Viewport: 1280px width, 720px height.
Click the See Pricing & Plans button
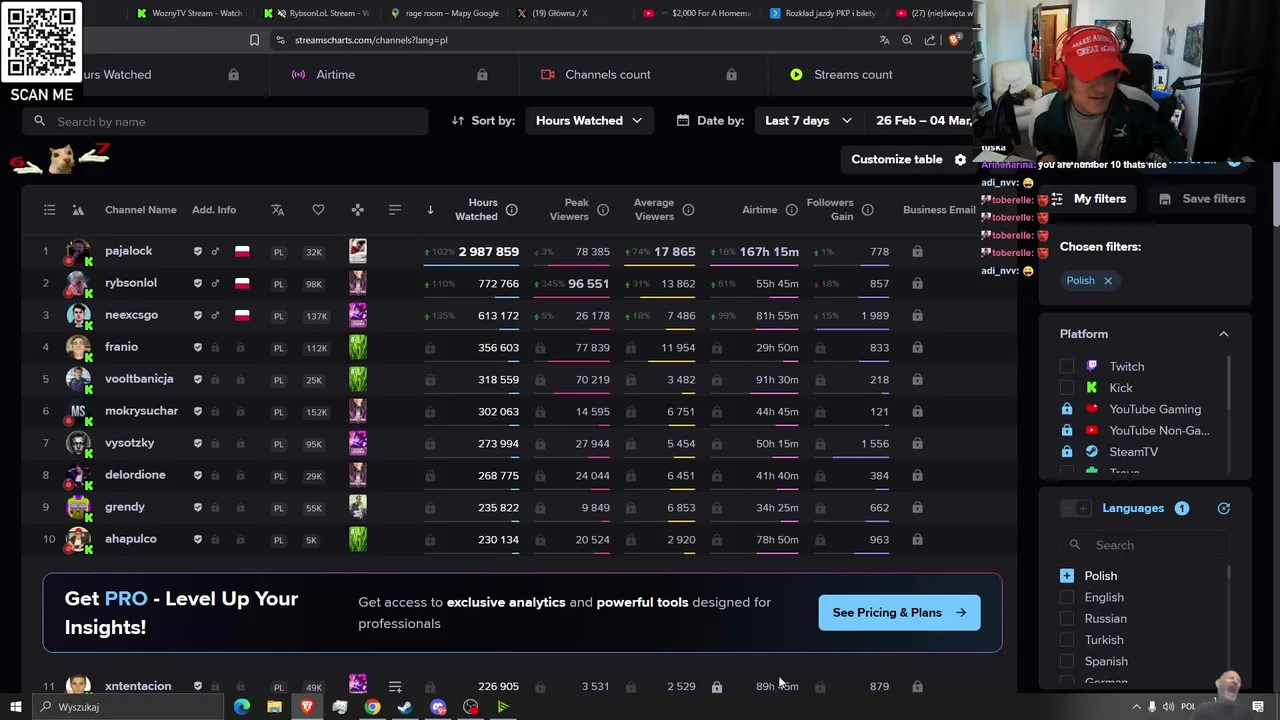point(899,613)
